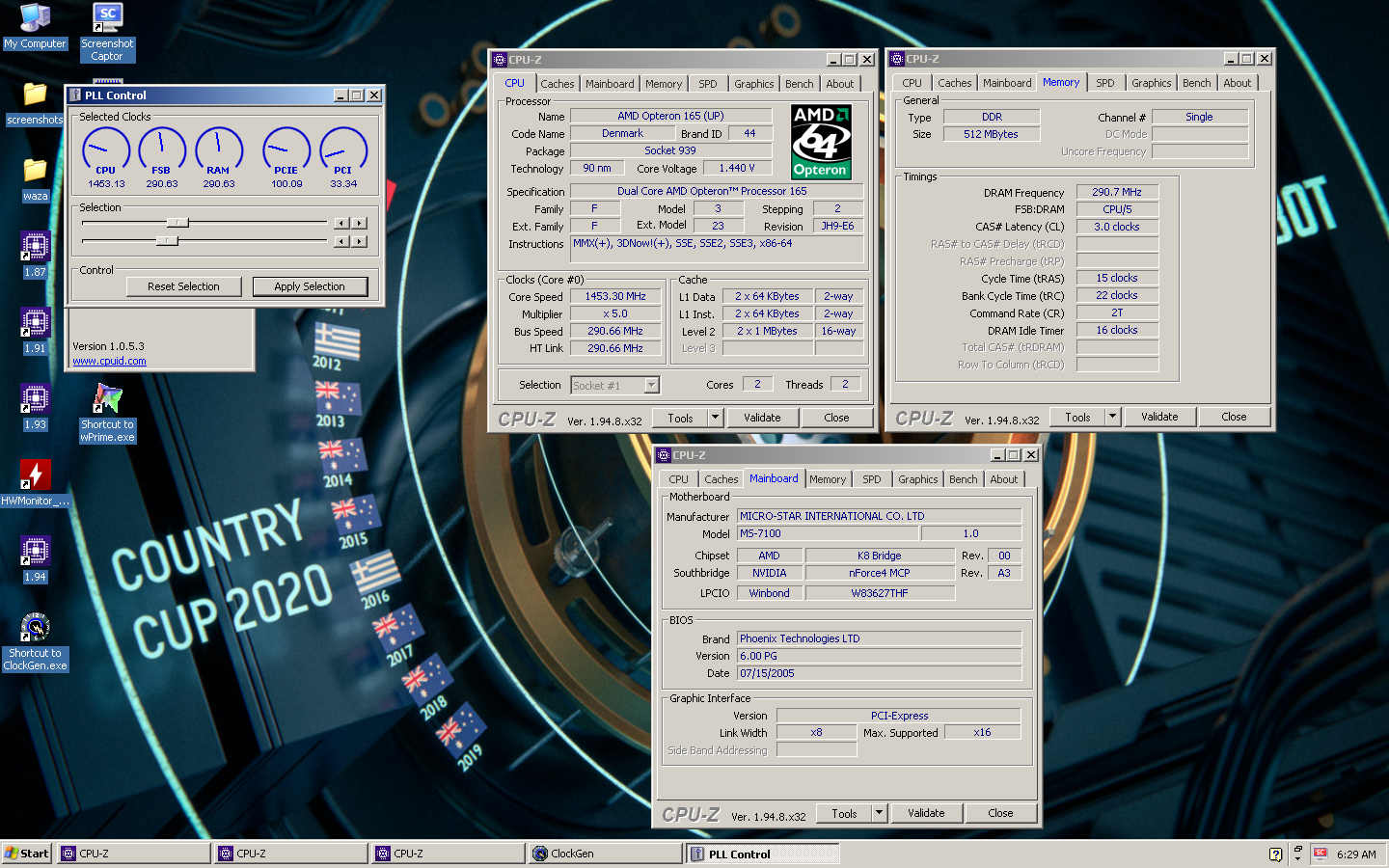Image resolution: width=1389 pixels, height=868 pixels.
Task: Click Apply Selection in PLL Control
Action: (310, 286)
